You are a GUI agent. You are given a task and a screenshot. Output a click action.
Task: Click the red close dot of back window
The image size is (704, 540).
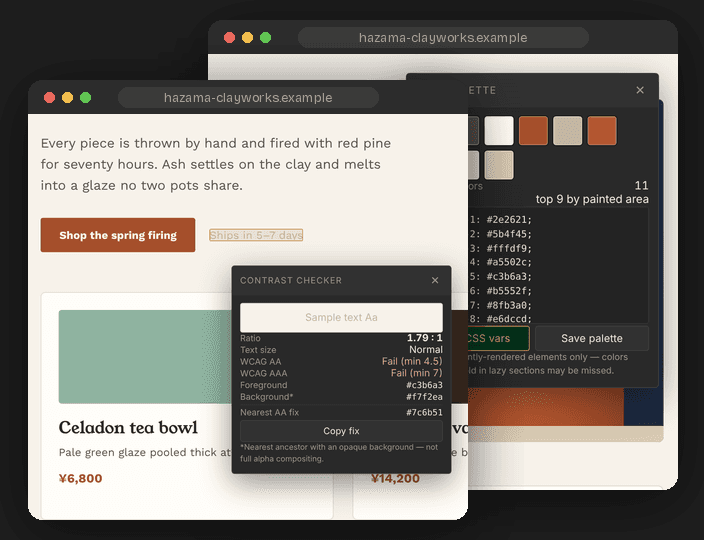[x=229, y=38]
